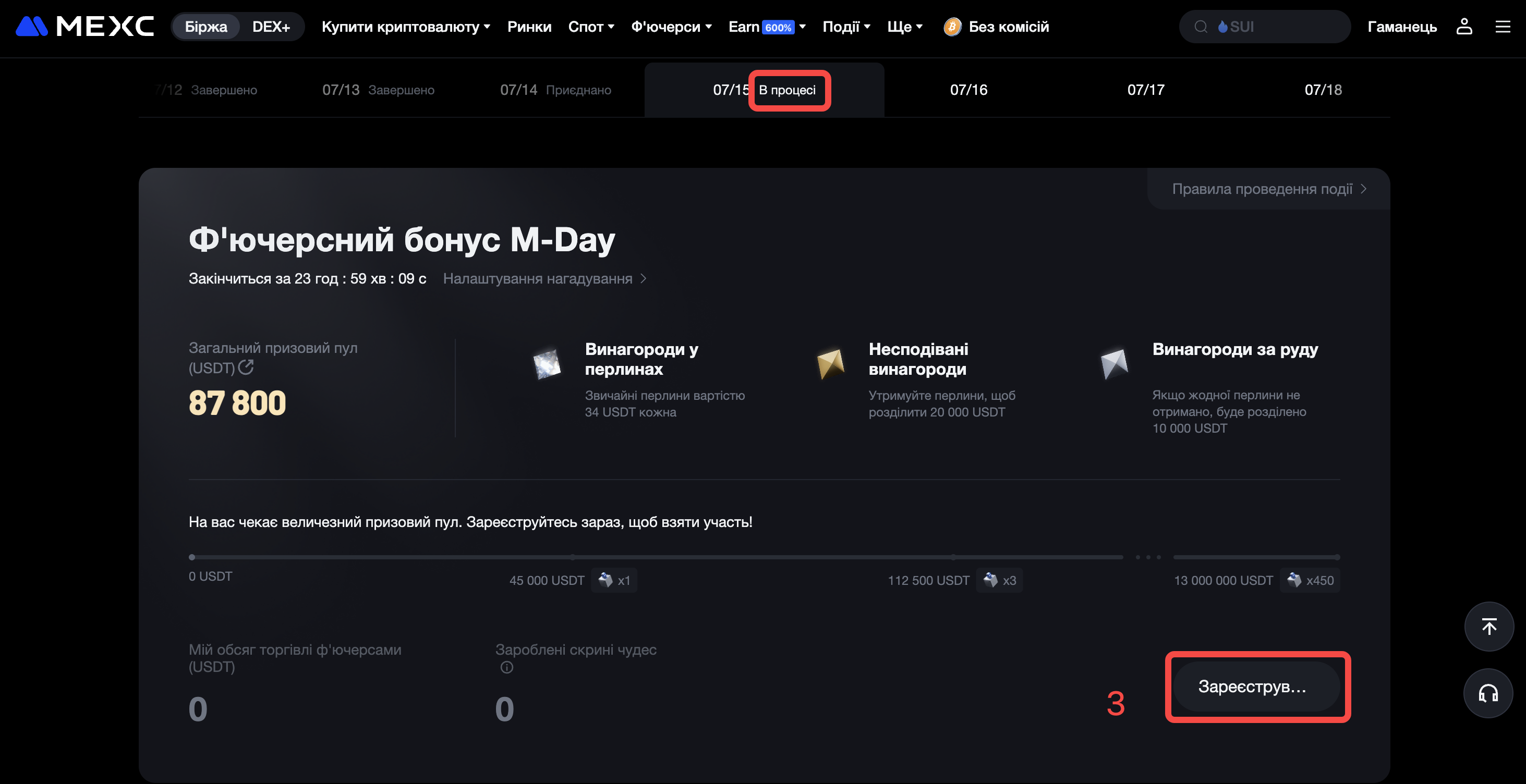Click the countdown timer text
The width and height of the screenshot is (1526, 784).
[x=308, y=278]
